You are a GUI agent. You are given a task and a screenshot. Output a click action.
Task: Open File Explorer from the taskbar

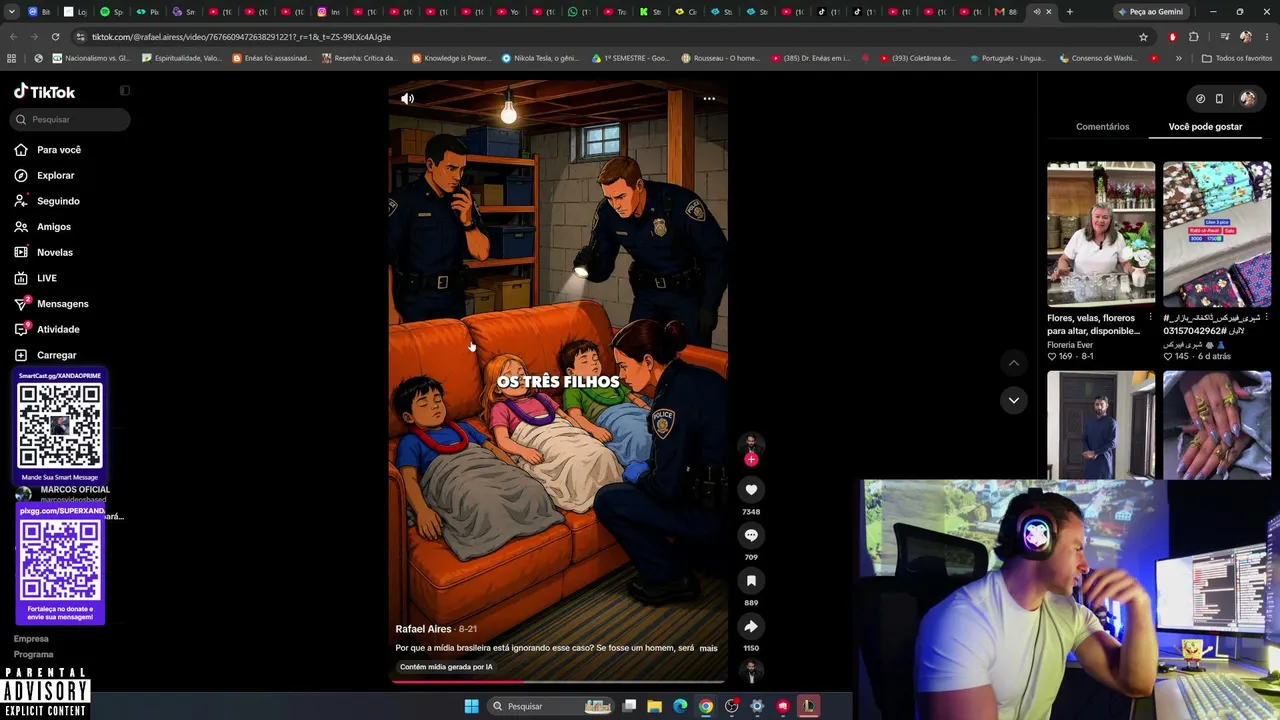[x=655, y=706]
